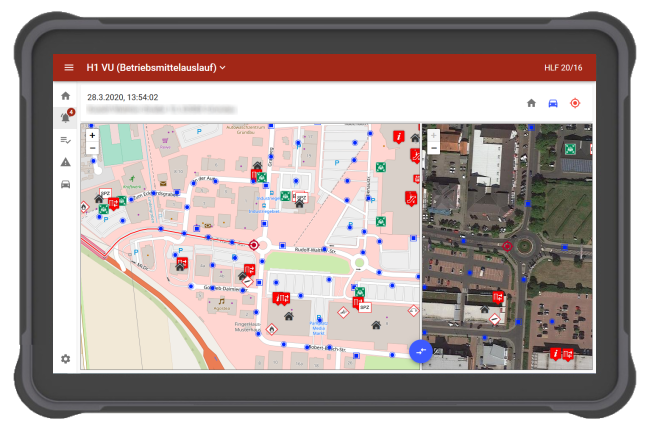Image resolution: width=650 pixels, height=439 pixels.
Task: Zoom out on the street map
Action: 92,148
